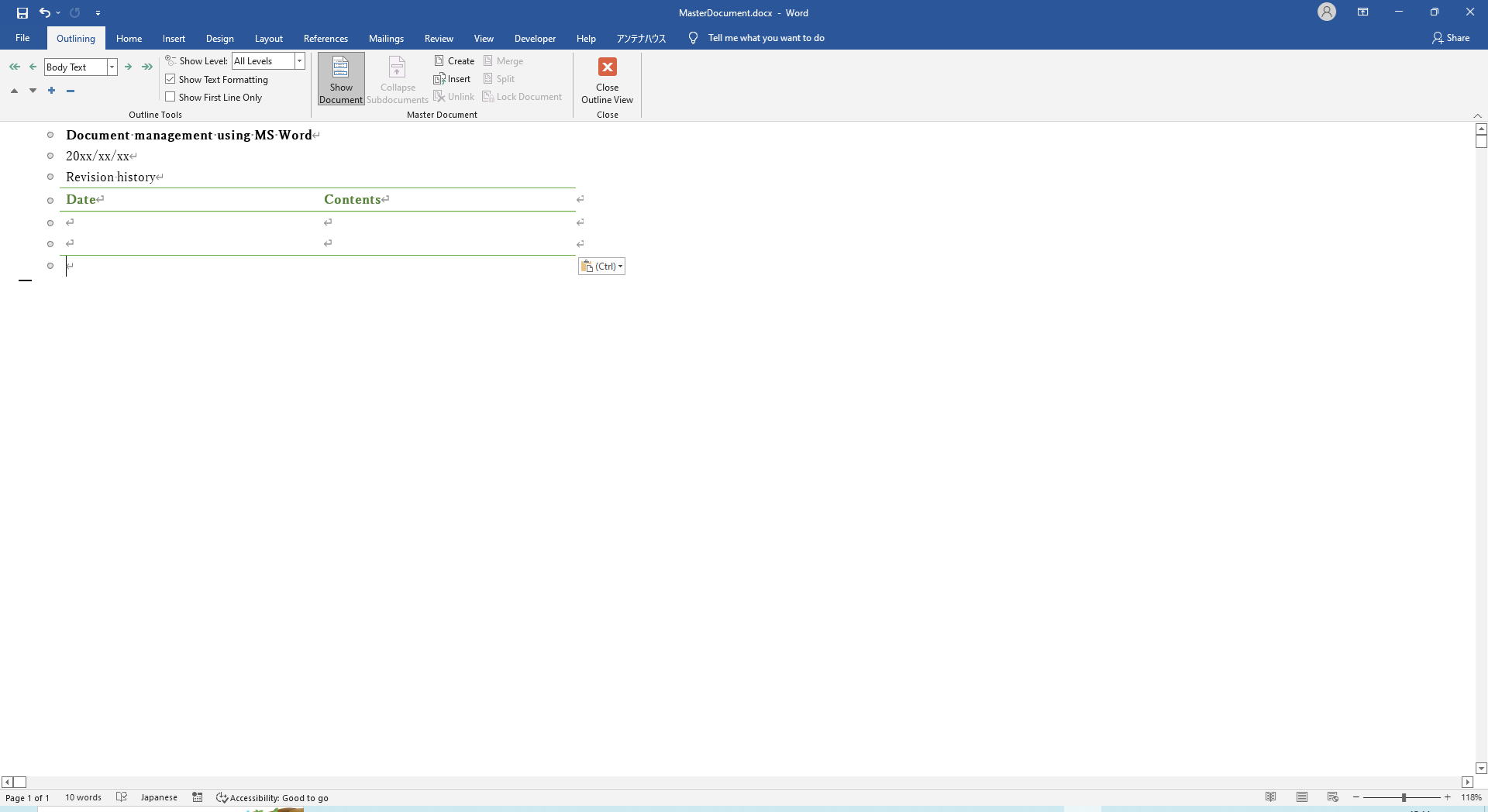Click the proofing spelling check icon
Image resolution: width=1488 pixels, height=812 pixels.
(x=122, y=797)
